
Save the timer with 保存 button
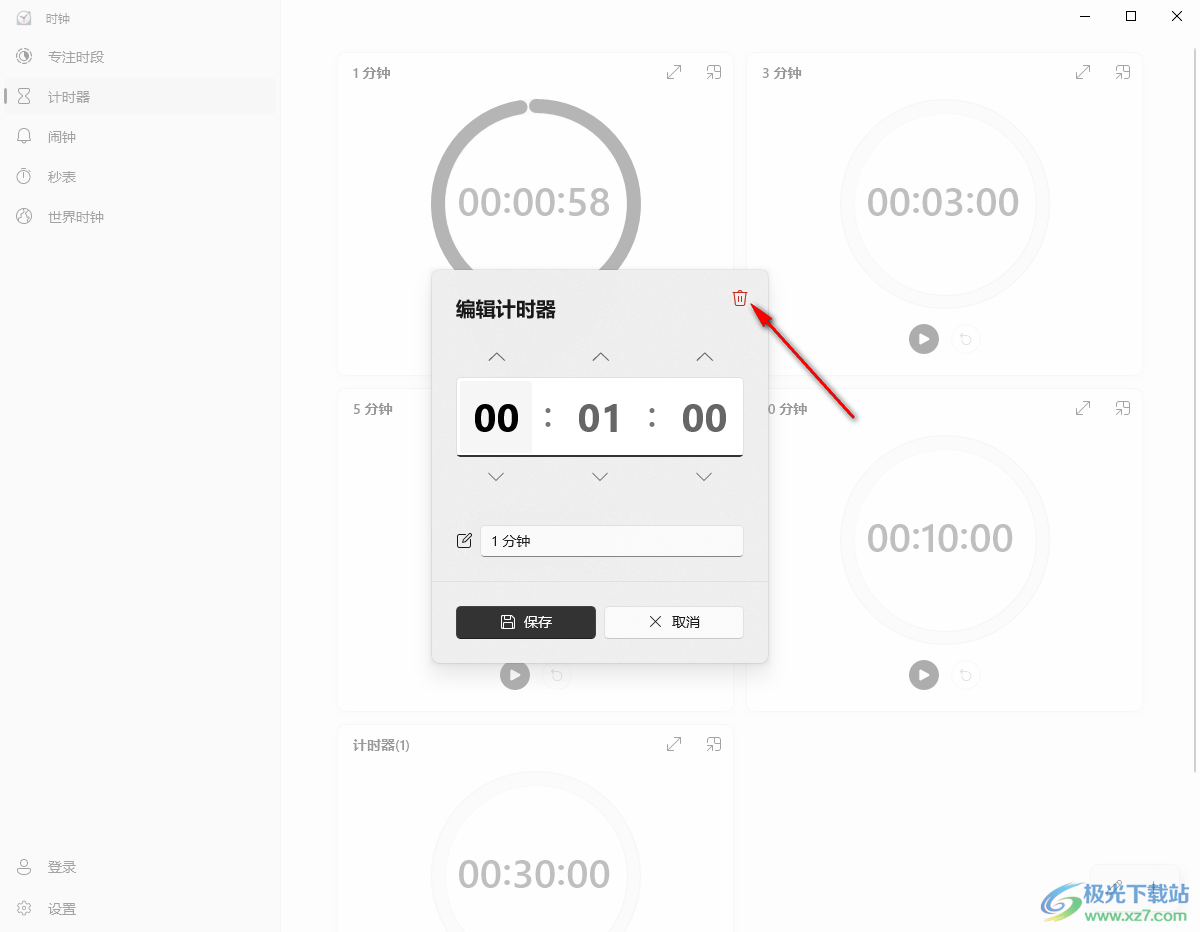coord(526,622)
